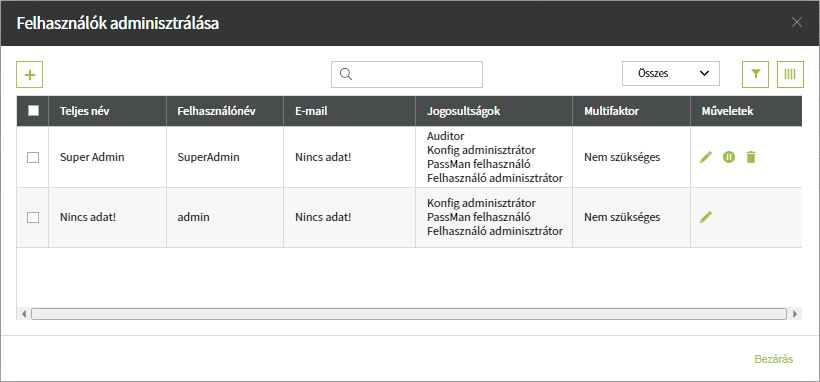Toggle the select-all header checkbox
This screenshot has height=382, width=820.
coord(33,110)
